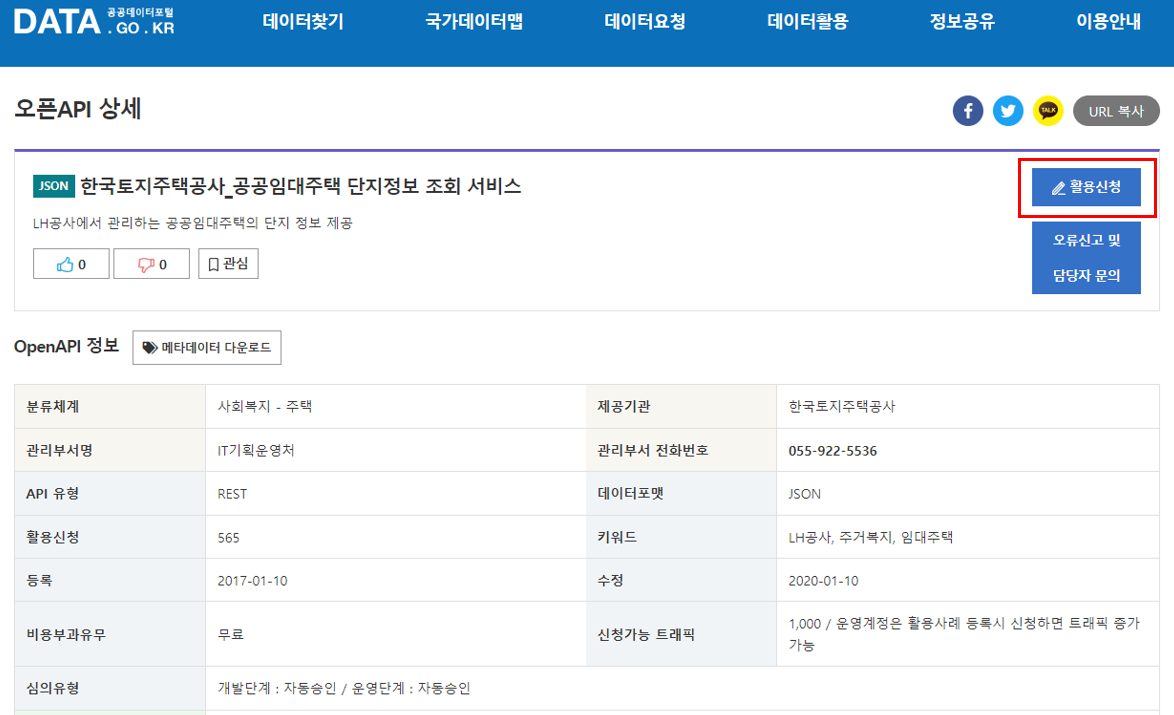The height and width of the screenshot is (715, 1174).
Task: Open 오류신고 및 담당자 문의
Action: click(1086, 258)
